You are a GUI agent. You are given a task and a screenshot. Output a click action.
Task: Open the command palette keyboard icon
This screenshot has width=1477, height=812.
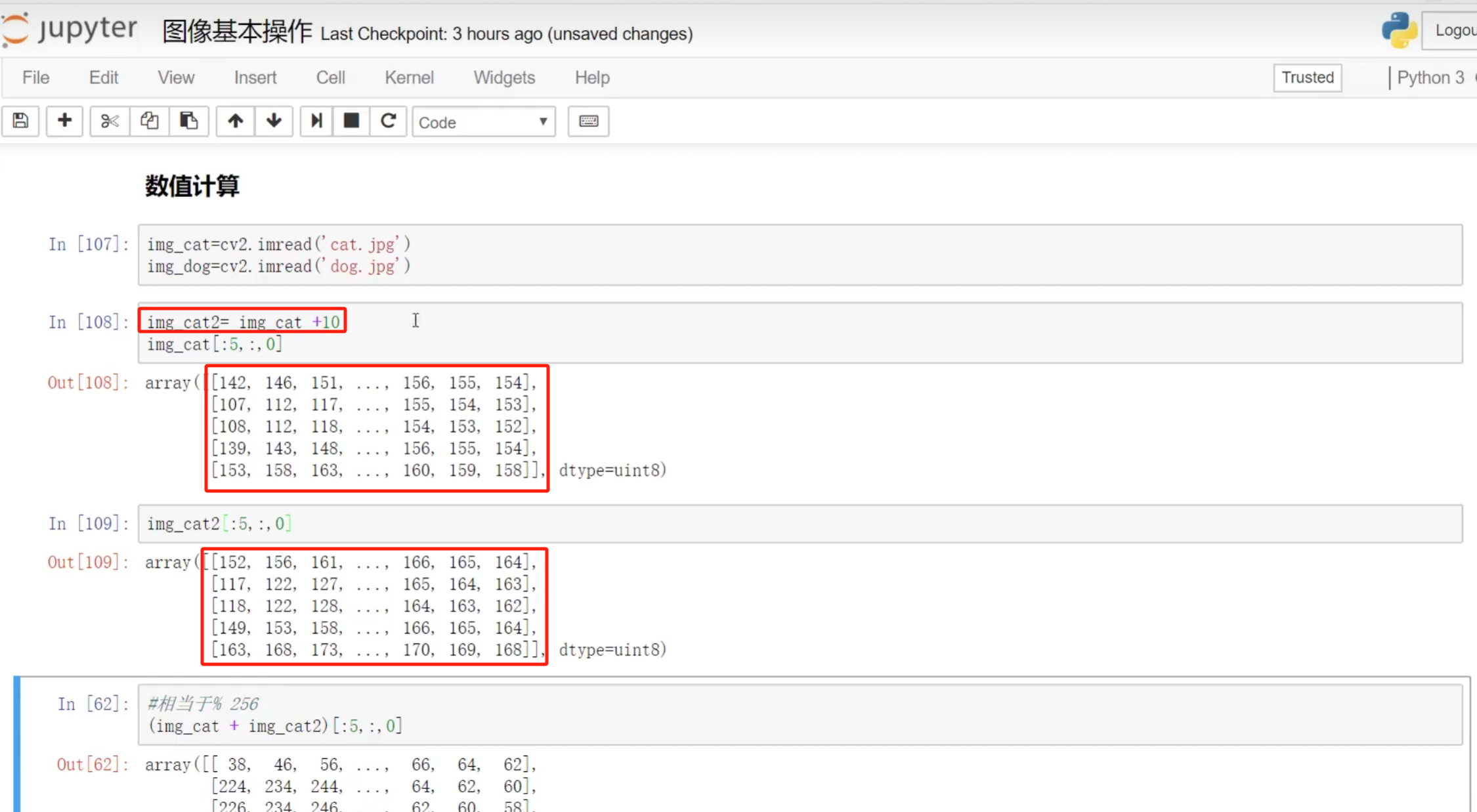click(588, 121)
